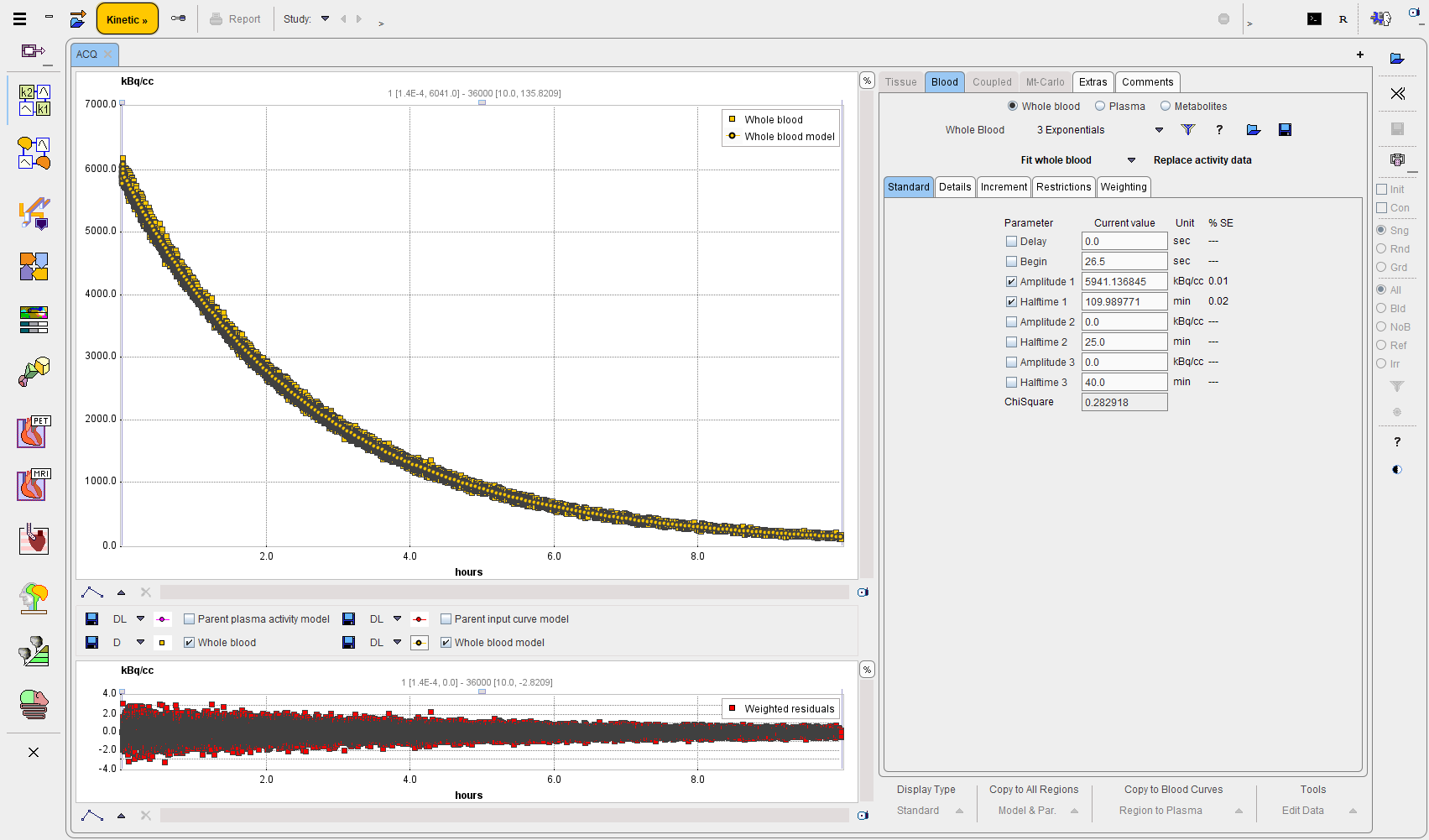This screenshot has height=840, width=1429.
Task: Add new tab with plus icon
Action: (x=1360, y=55)
